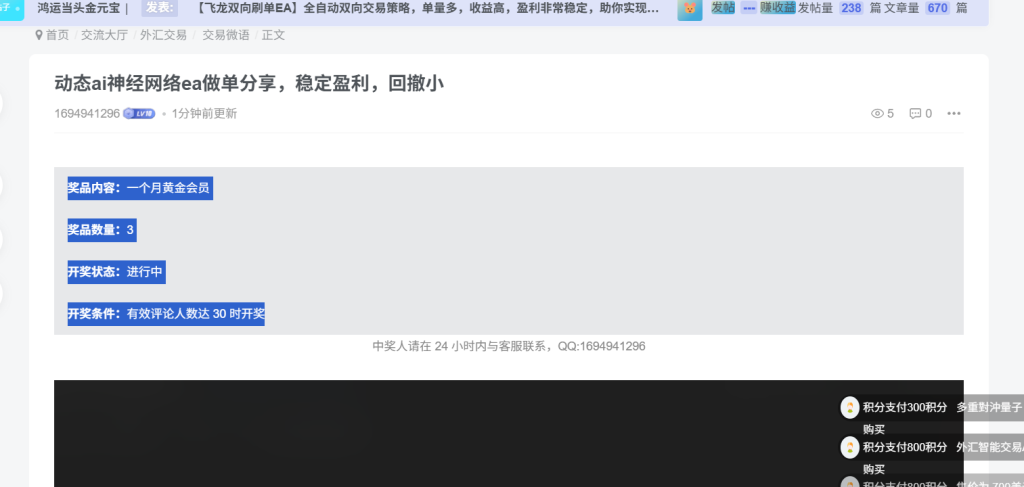Click the 发帖 button
1024x487 pixels.
[x=723, y=8]
